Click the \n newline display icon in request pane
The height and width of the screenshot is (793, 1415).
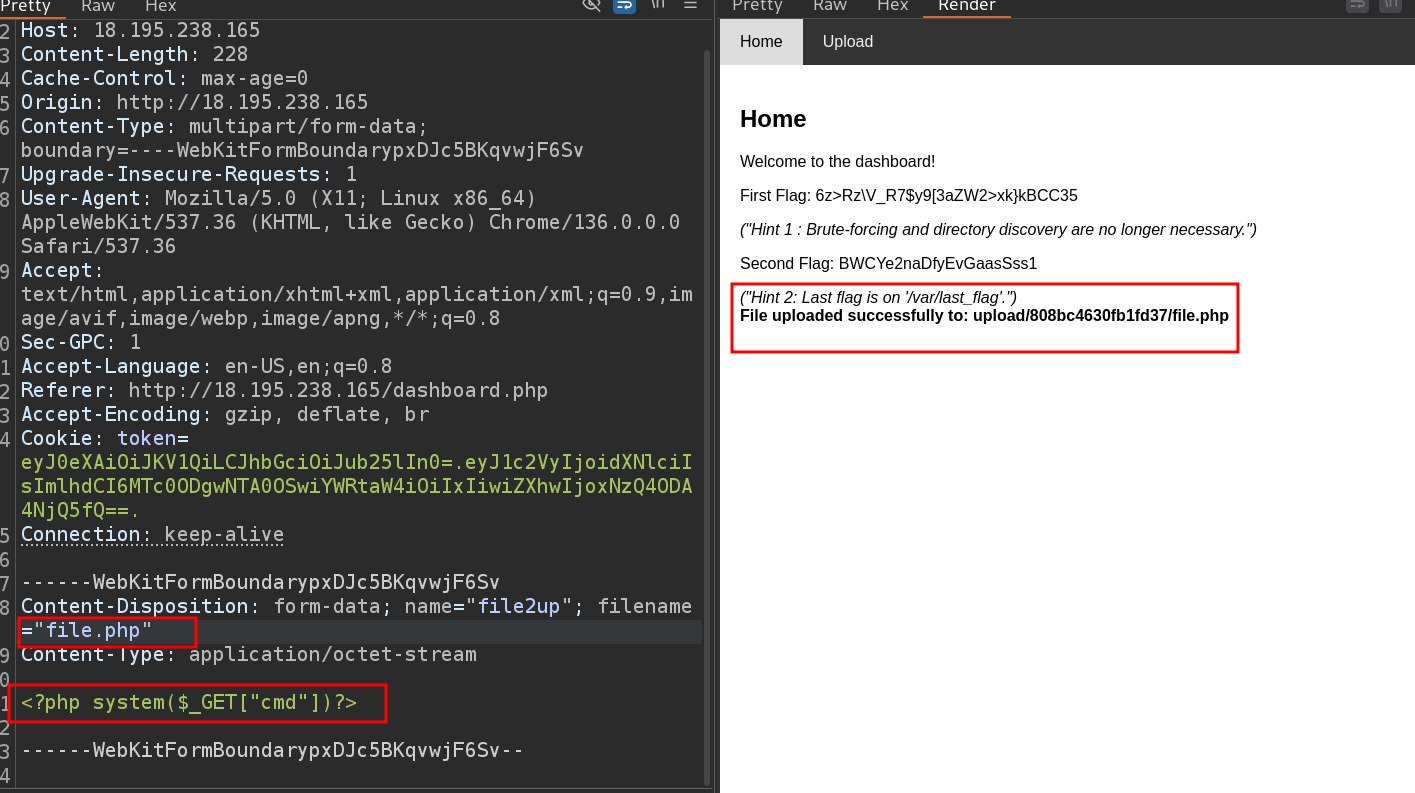tap(658, 4)
